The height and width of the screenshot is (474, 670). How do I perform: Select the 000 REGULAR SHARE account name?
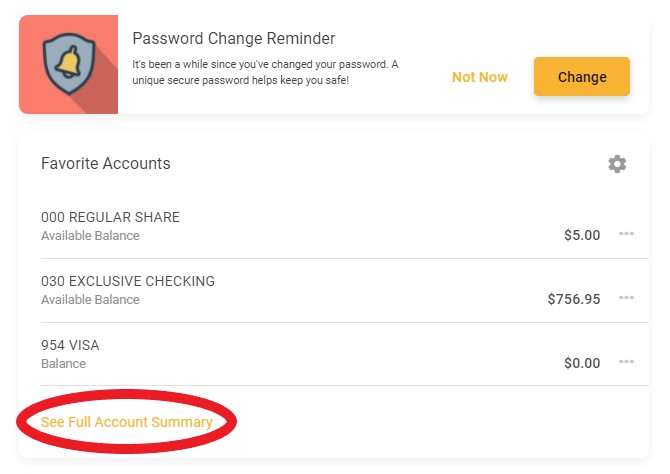coord(110,218)
